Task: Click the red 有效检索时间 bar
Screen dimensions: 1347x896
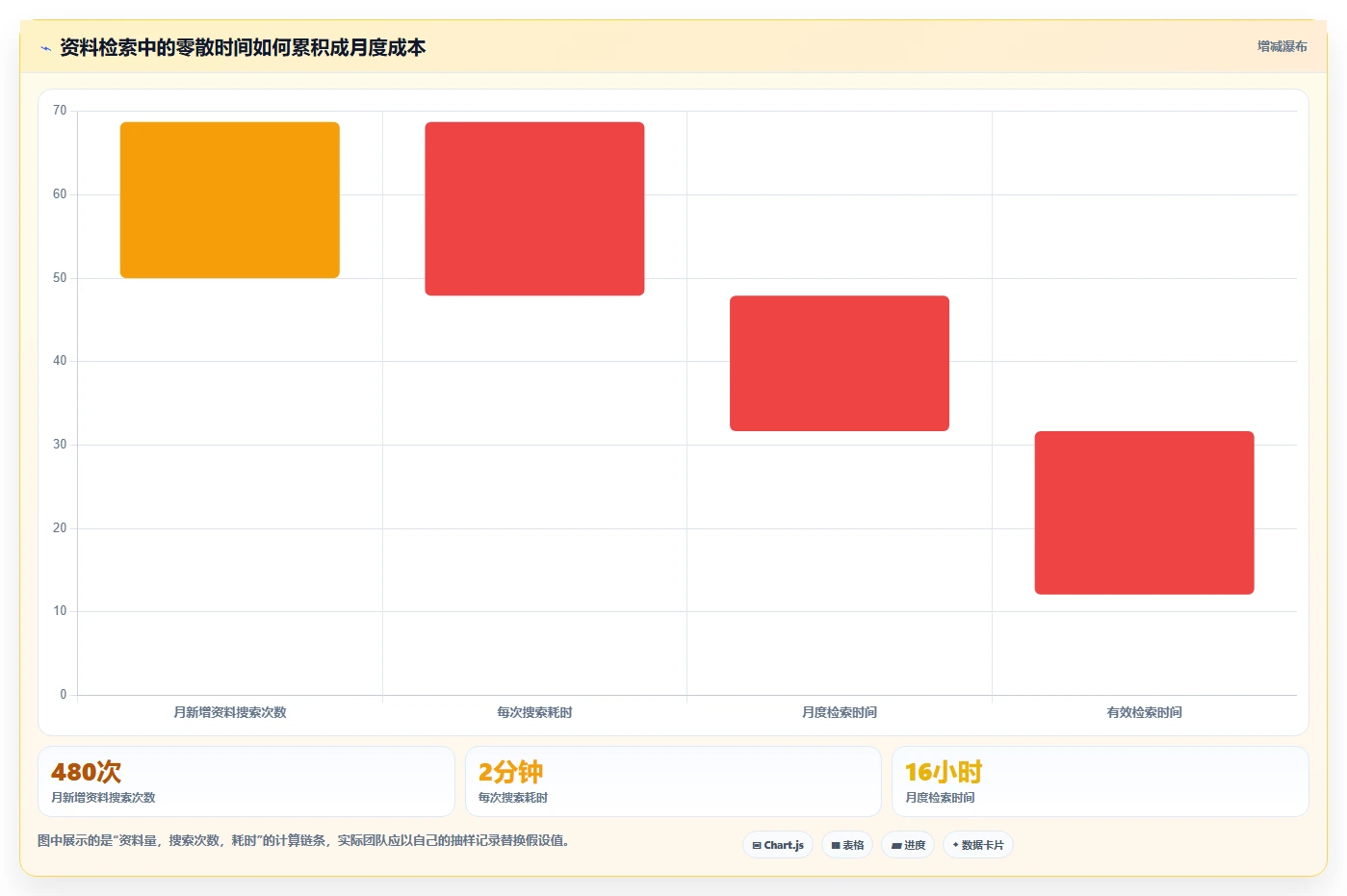Action: pos(1144,513)
